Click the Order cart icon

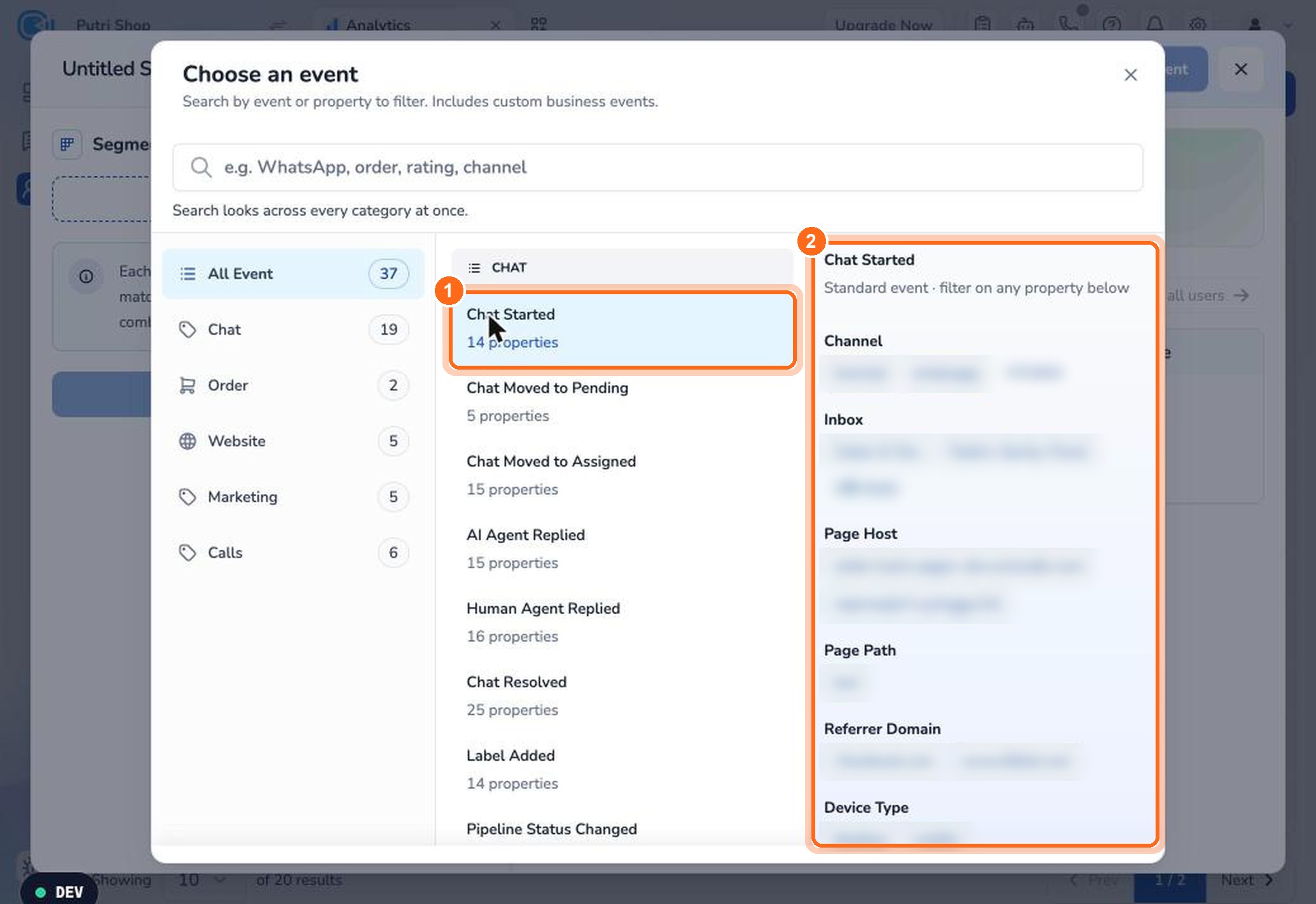pos(187,385)
